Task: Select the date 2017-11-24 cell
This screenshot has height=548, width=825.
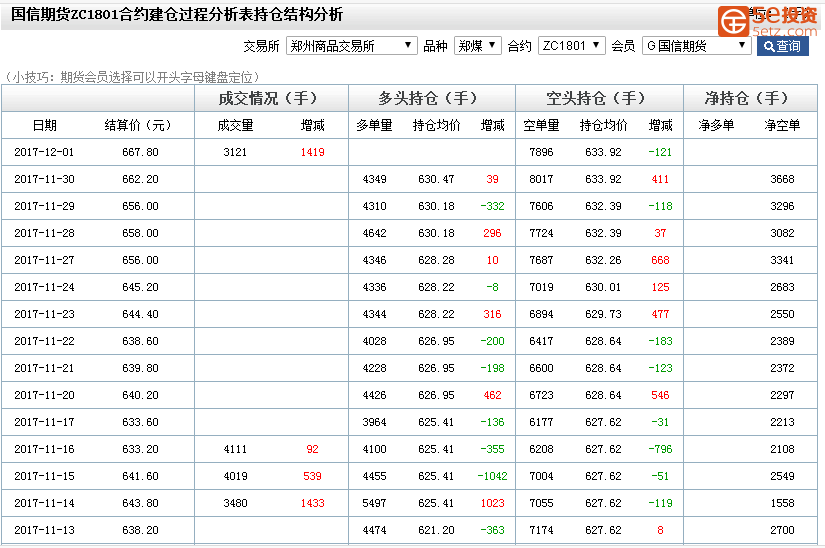Action: pos(44,287)
